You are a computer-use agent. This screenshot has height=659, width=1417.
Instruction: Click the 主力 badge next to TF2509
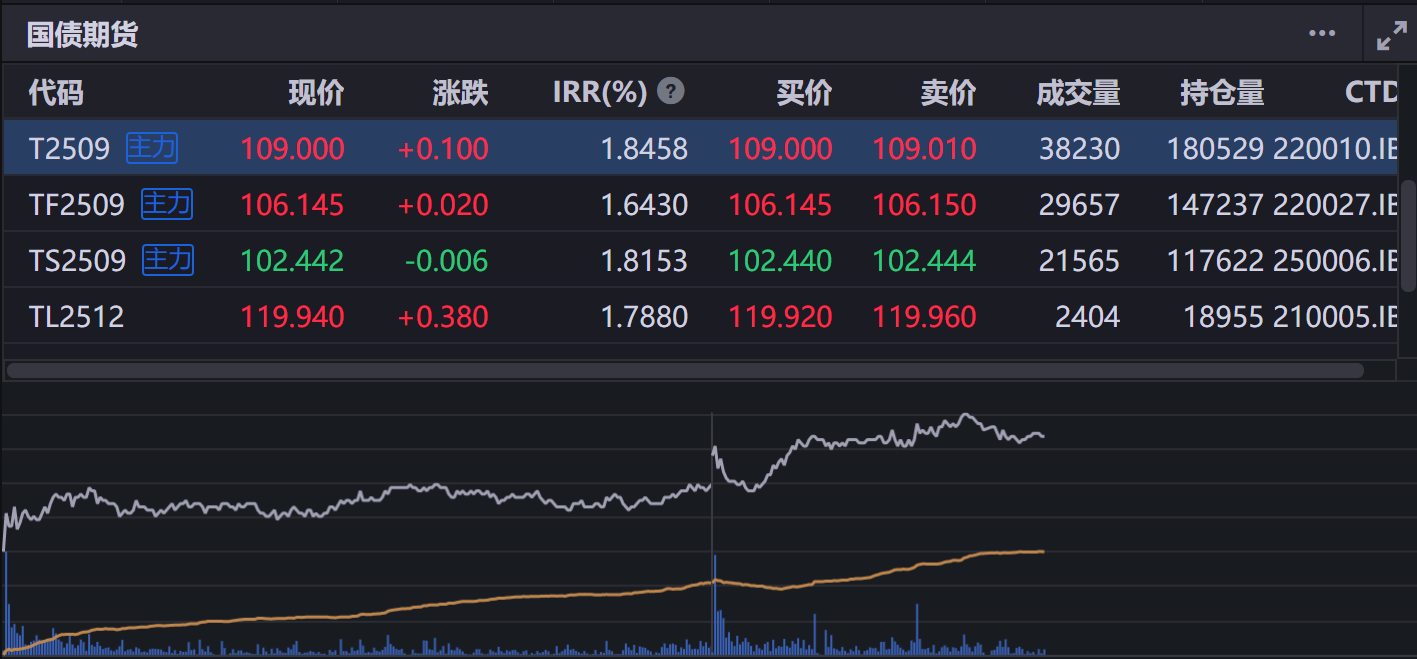(x=167, y=205)
